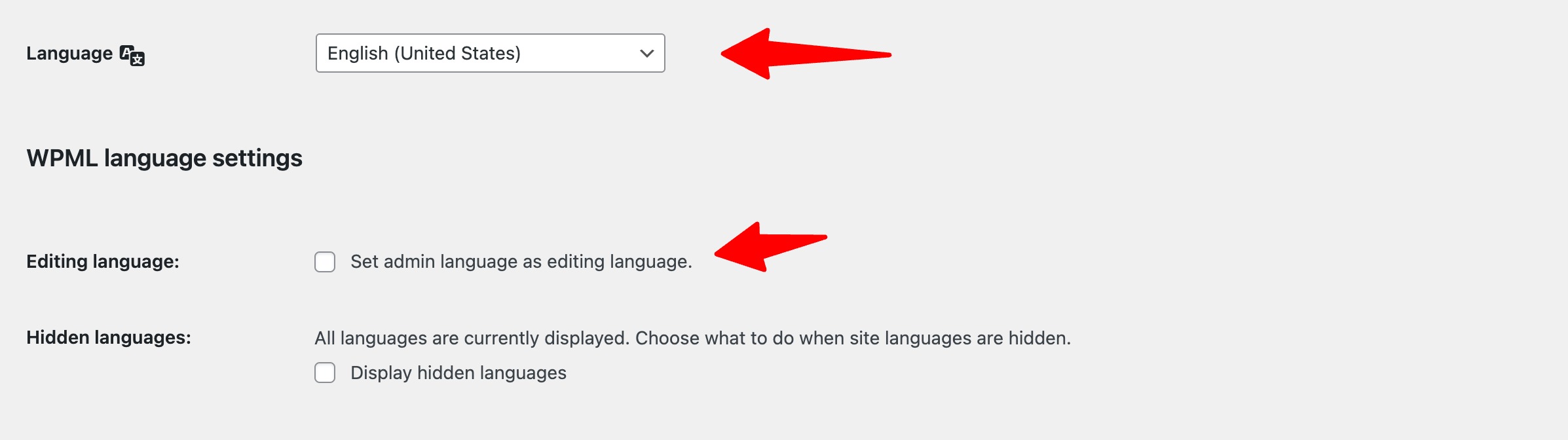Image resolution: width=1568 pixels, height=440 pixels.
Task: Click the 'WPML language settings' heading
Action: click(x=164, y=158)
